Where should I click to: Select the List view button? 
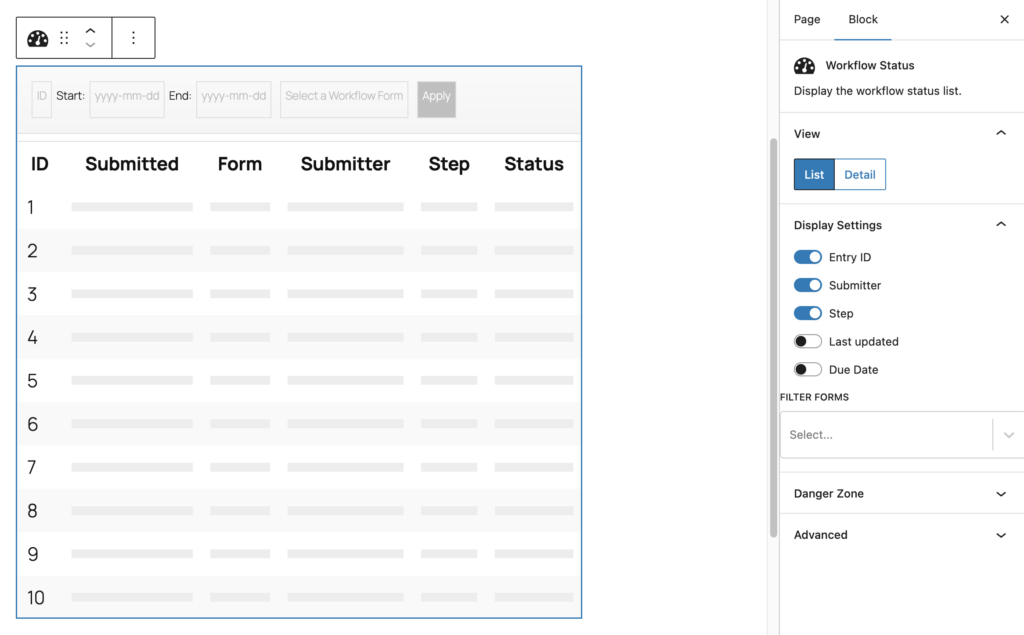(x=814, y=174)
